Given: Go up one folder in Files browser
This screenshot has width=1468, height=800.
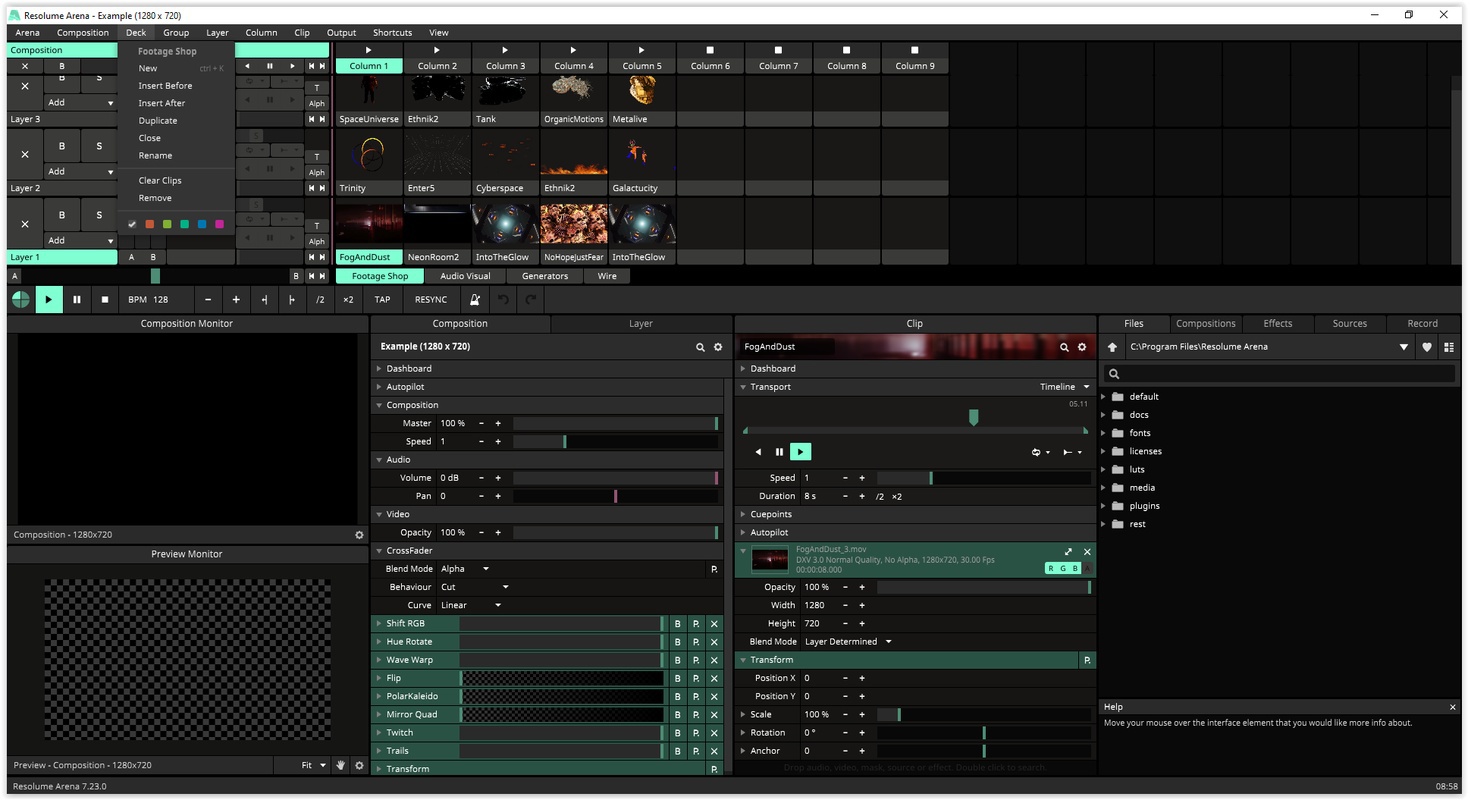Looking at the screenshot, I should tap(1112, 347).
